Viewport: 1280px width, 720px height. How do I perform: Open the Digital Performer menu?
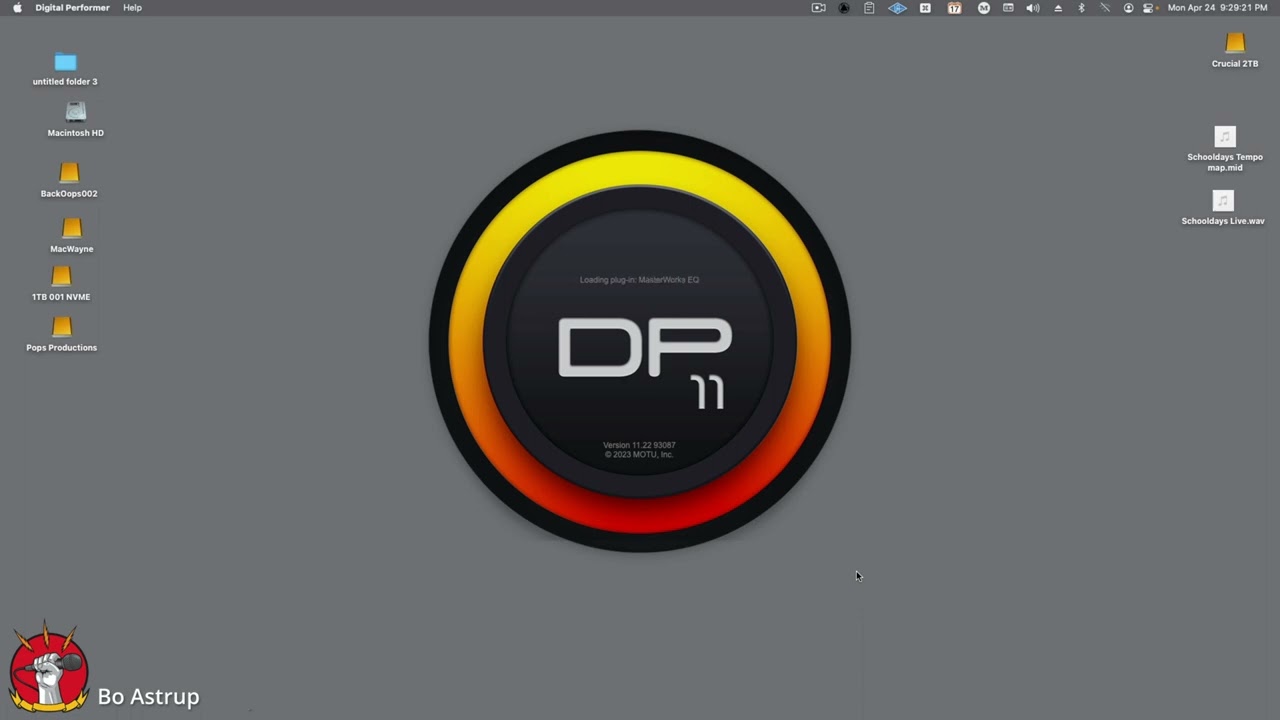[x=73, y=8]
